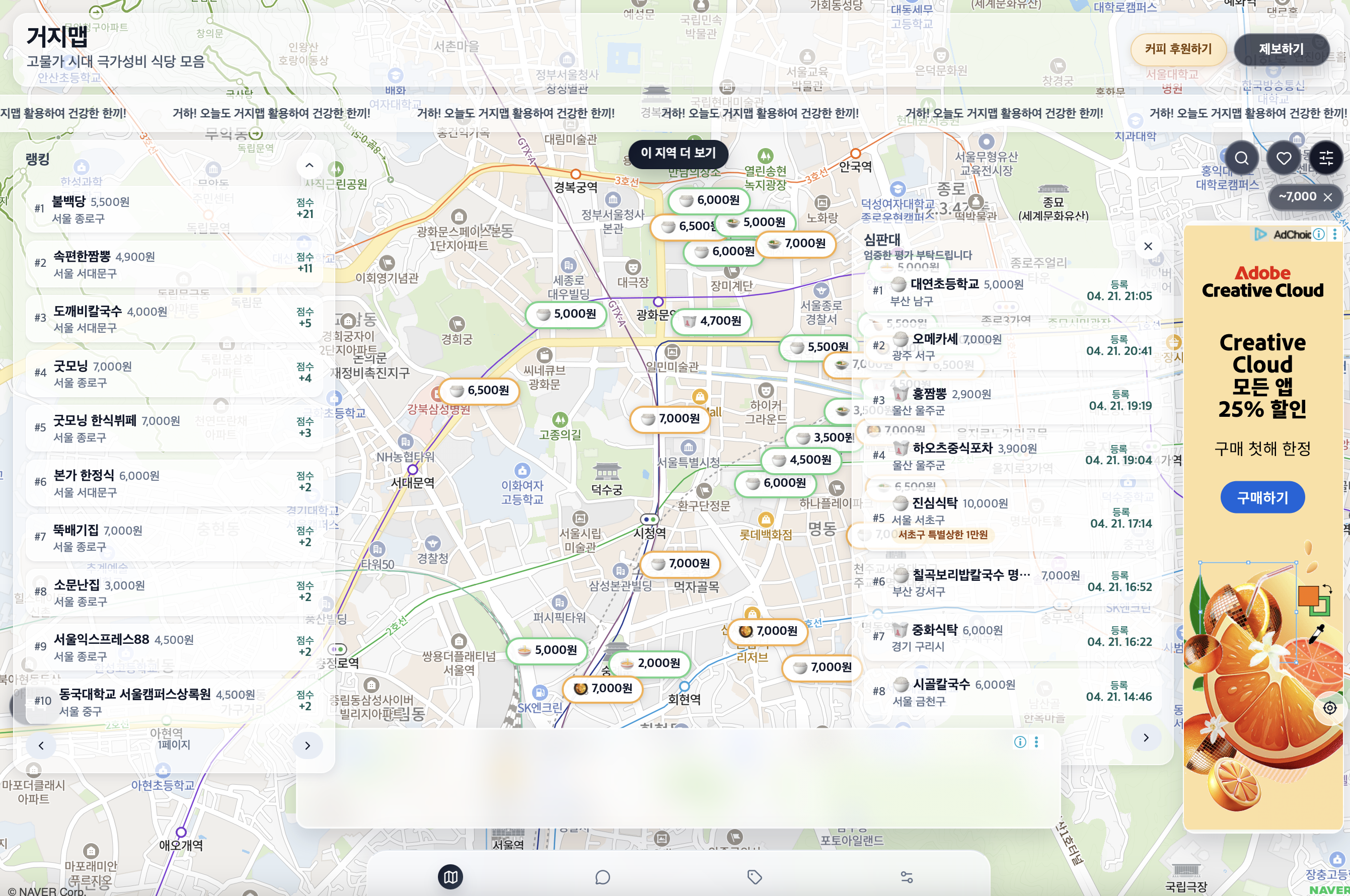Click the 커피 후원하기 button
This screenshot has width=1350, height=896.
[1178, 49]
